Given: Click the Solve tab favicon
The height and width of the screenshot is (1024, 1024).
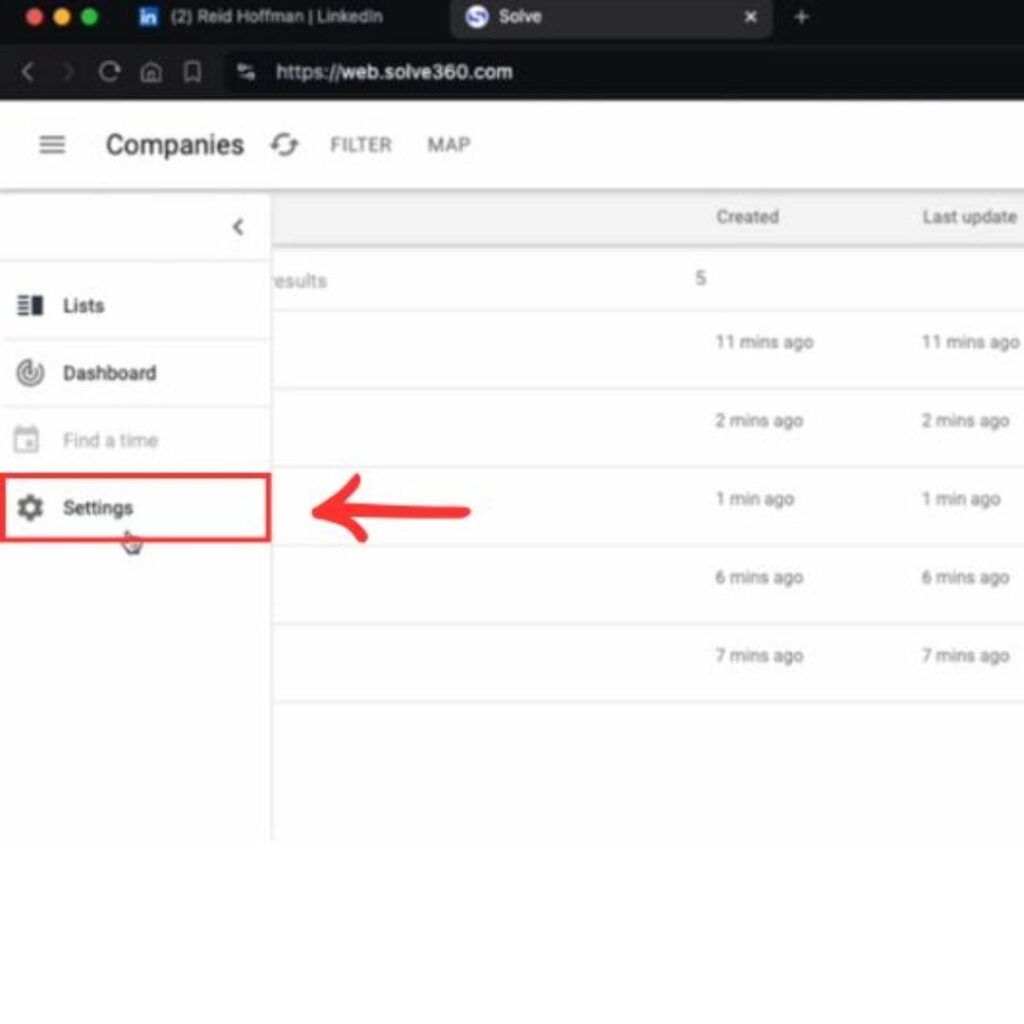Looking at the screenshot, I should pyautogui.click(x=477, y=16).
